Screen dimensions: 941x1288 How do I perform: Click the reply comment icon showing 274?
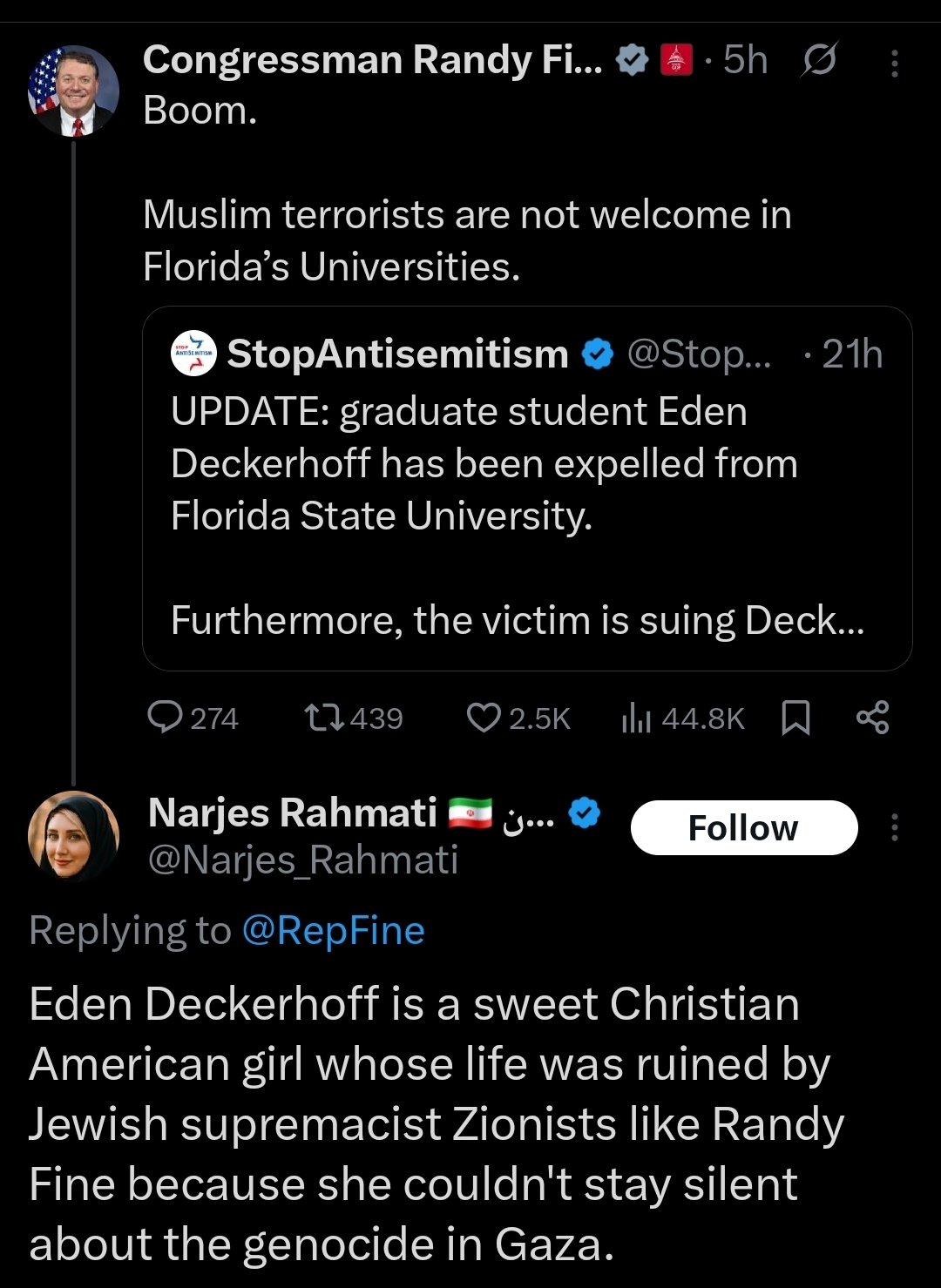(166, 718)
